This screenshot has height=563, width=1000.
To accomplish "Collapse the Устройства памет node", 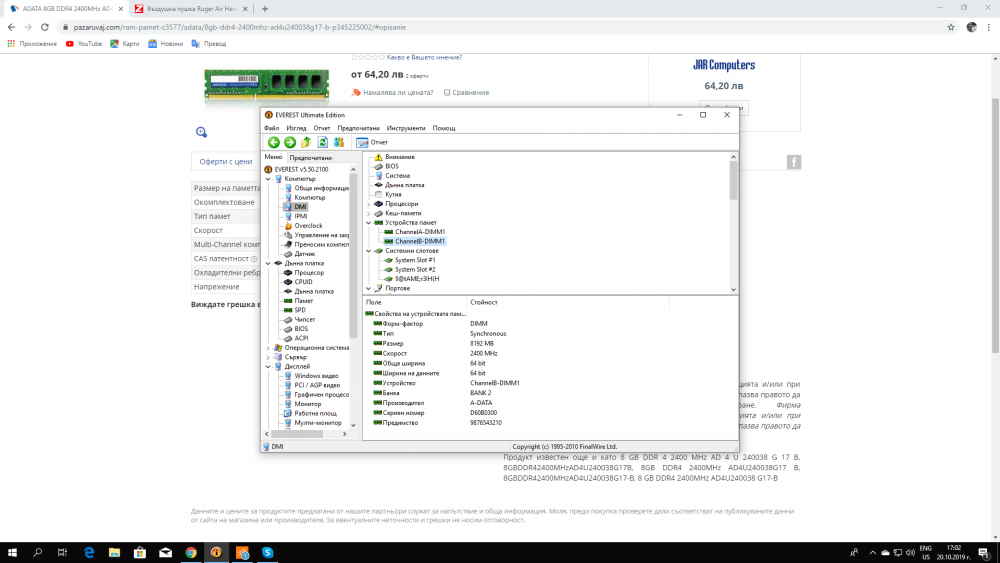I will click(369, 223).
